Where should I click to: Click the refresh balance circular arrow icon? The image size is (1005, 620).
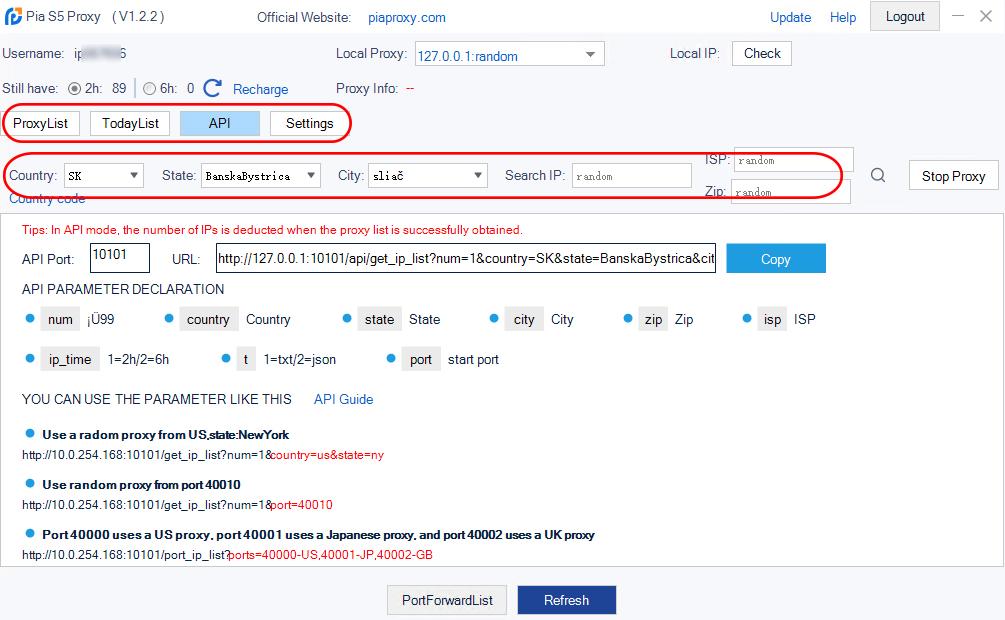212,88
